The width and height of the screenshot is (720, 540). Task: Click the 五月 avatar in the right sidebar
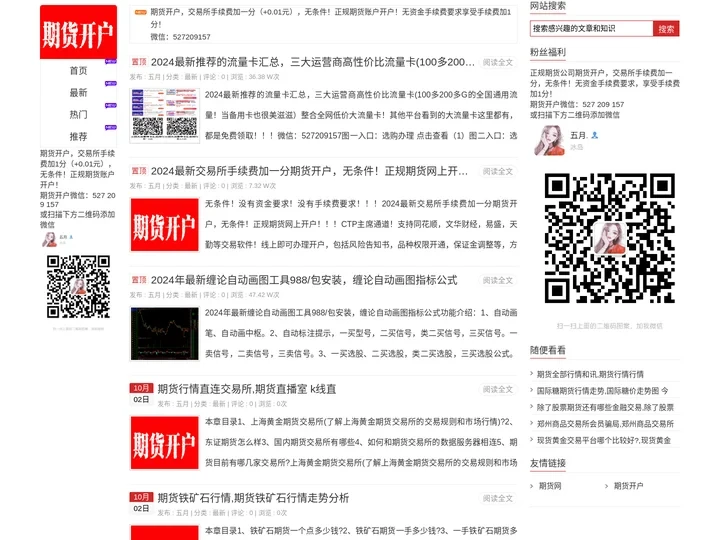click(549, 141)
